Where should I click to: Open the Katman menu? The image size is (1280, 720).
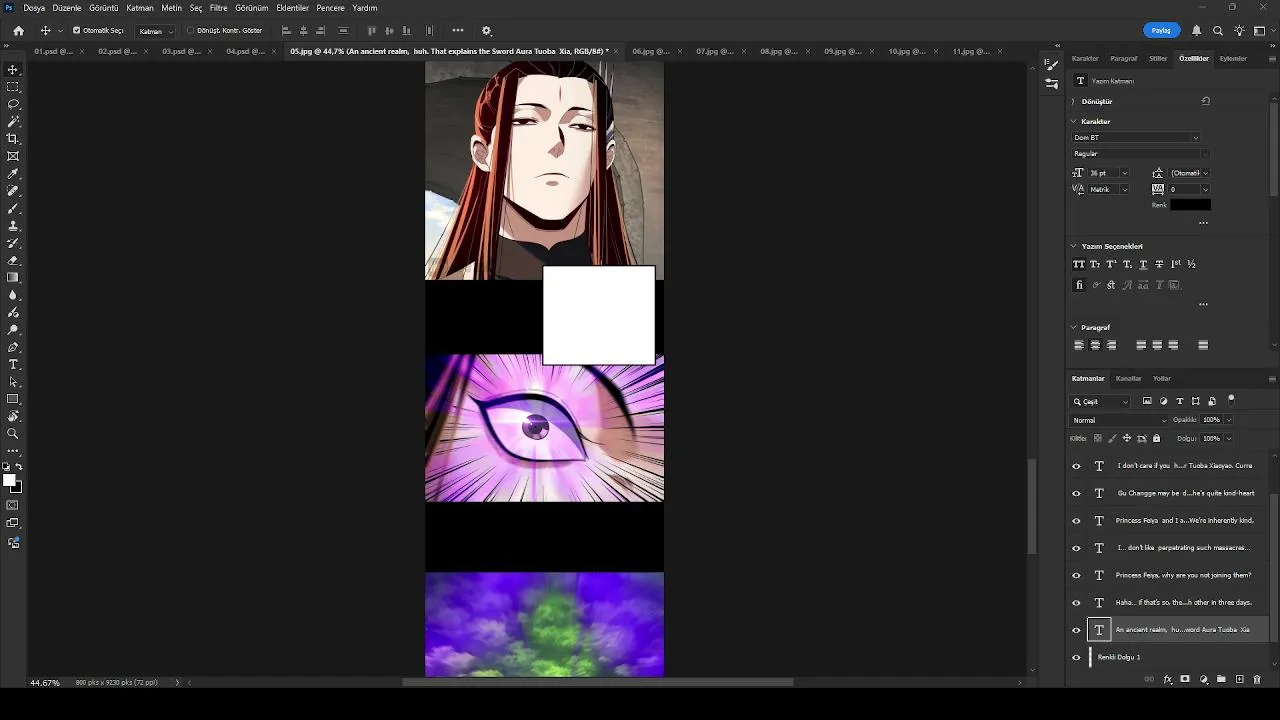click(x=140, y=8)
